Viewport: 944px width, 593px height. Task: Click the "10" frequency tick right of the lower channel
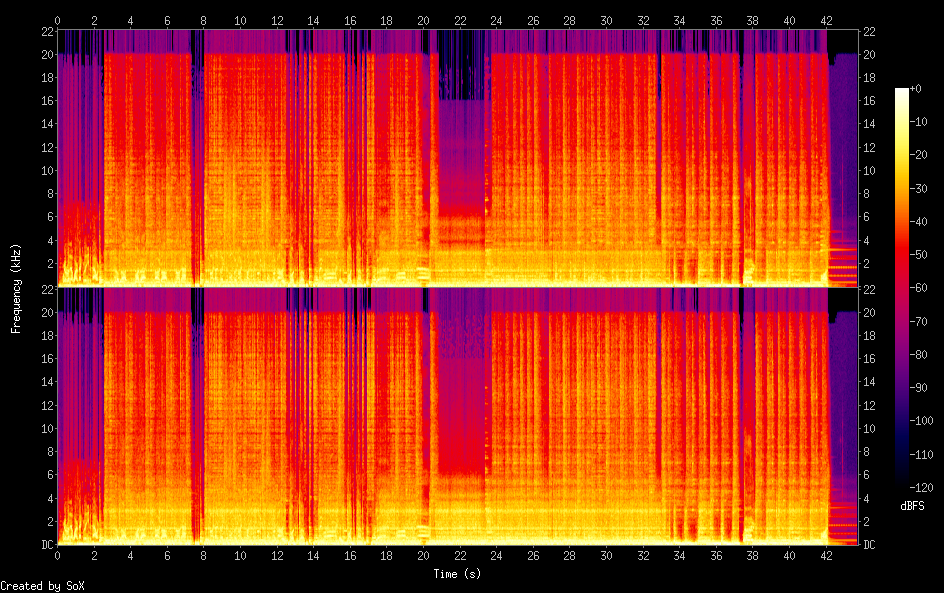[868, 428]
